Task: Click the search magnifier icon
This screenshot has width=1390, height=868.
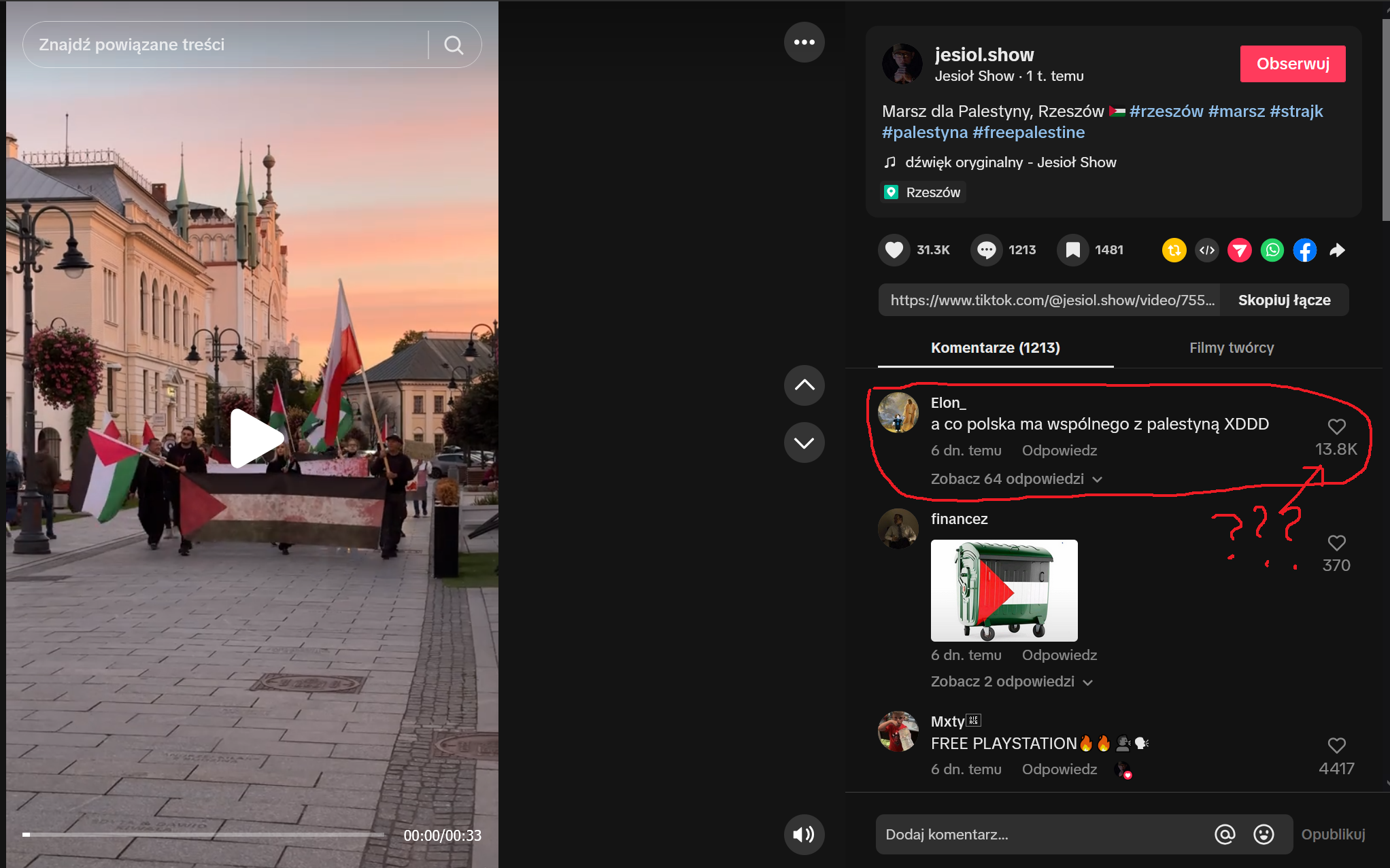Action: click(454, 45)
